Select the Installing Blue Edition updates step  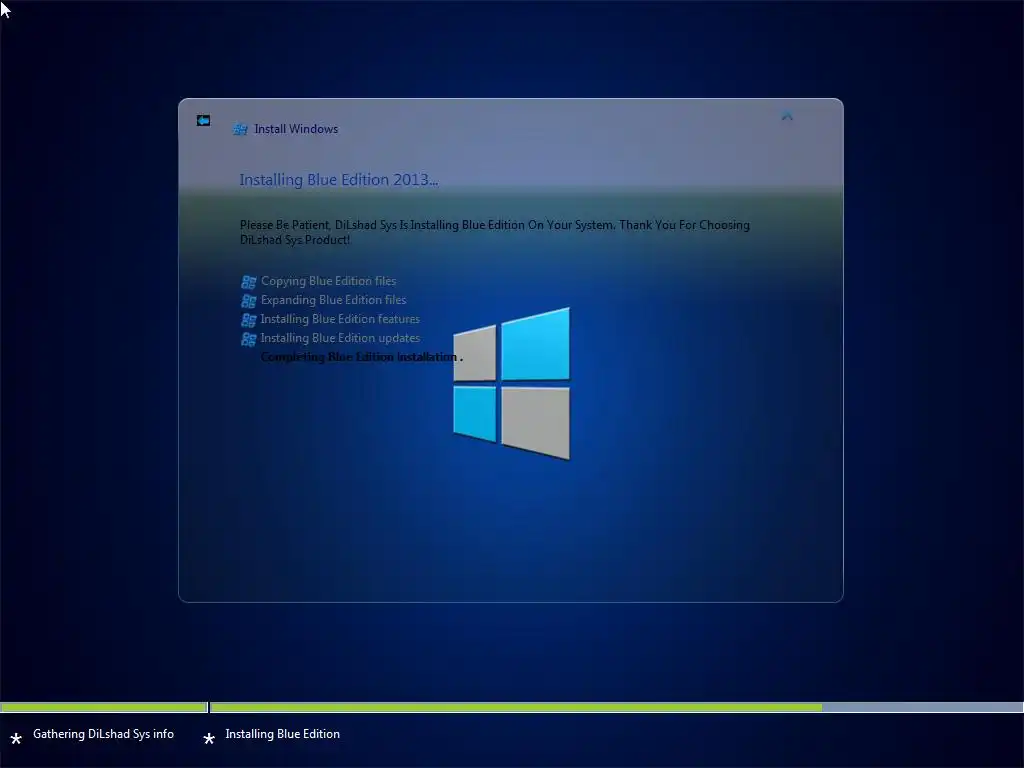(340, 338)
